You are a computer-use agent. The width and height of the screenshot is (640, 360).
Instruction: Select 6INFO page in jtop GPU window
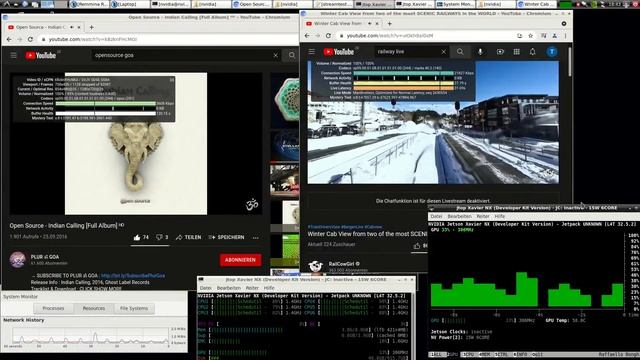(520, 354)
